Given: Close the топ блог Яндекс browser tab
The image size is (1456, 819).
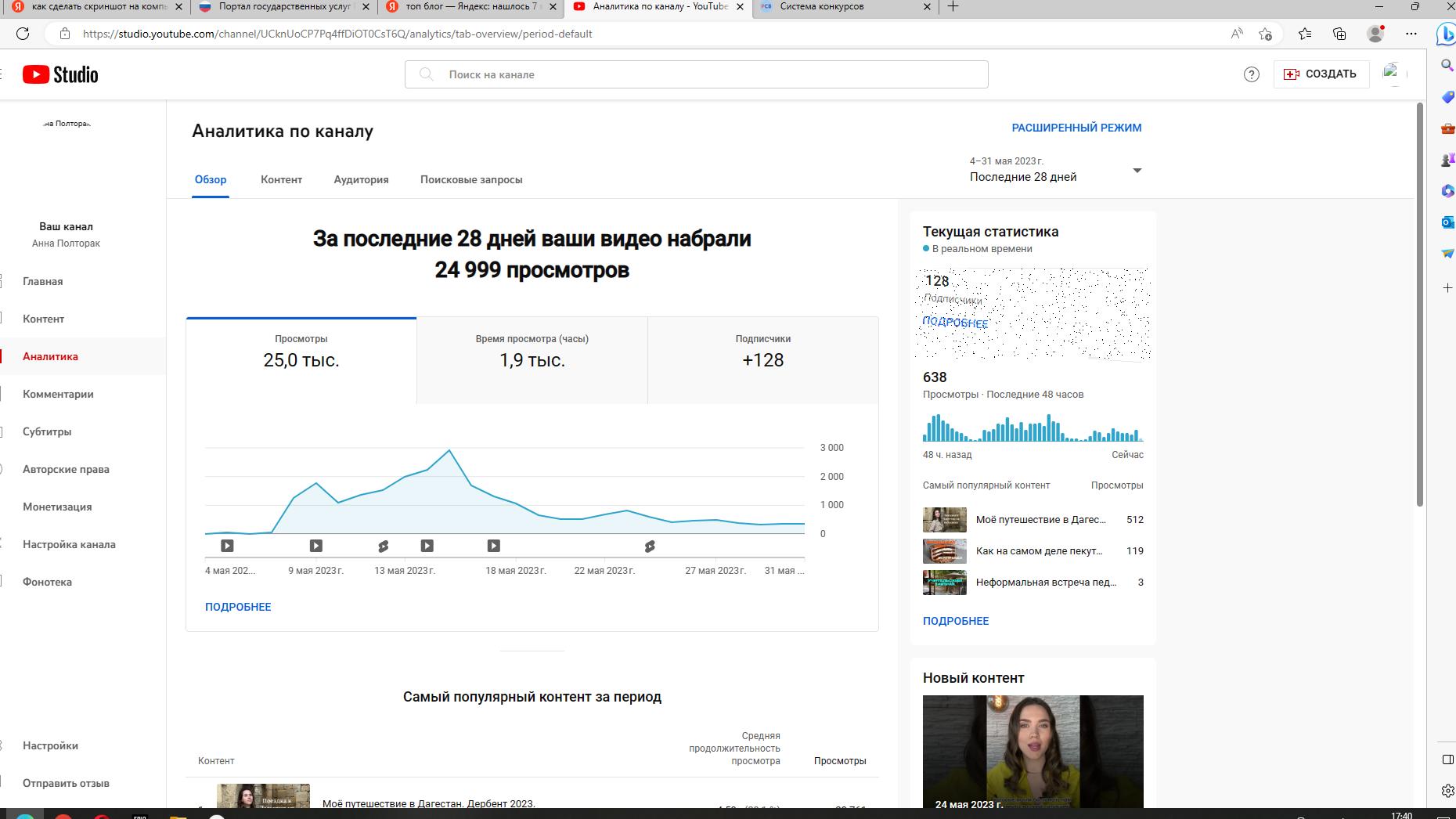Looking at the screenshot, I should pos(552,6).
